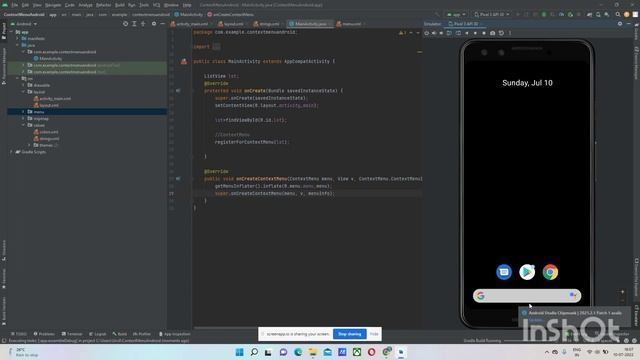Expand the manifests folder
Screen dimensions: 640x360
(18, 38)
